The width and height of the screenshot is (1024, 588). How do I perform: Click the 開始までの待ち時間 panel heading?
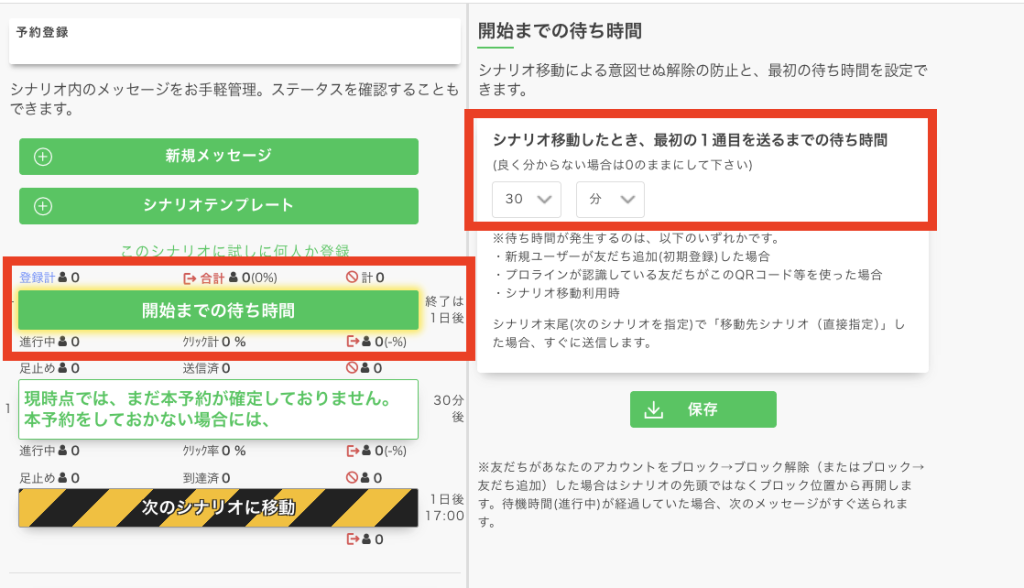[x=559, y=30]
